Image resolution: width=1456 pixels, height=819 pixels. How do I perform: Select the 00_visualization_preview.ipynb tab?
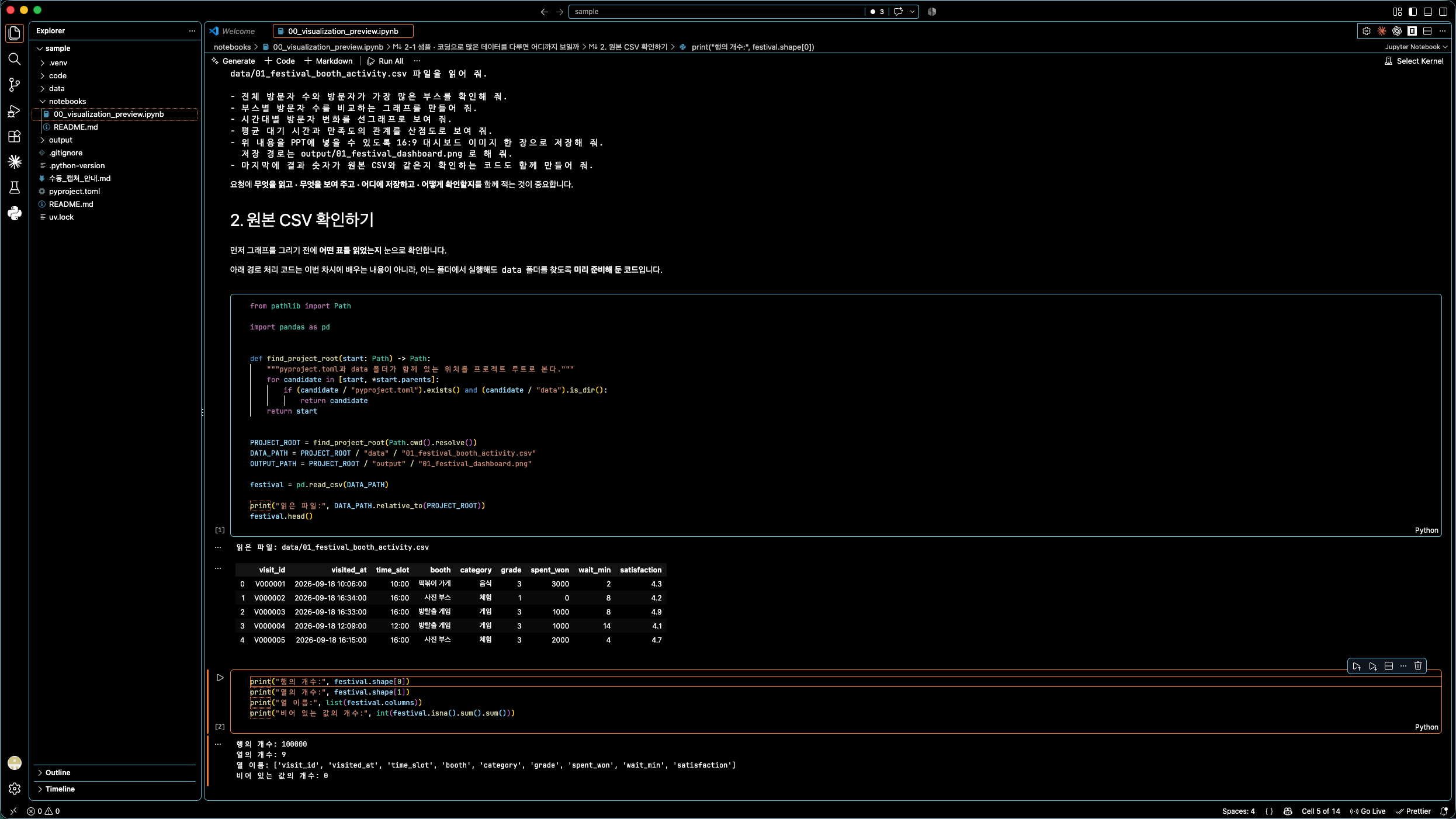tap(343, 31)
